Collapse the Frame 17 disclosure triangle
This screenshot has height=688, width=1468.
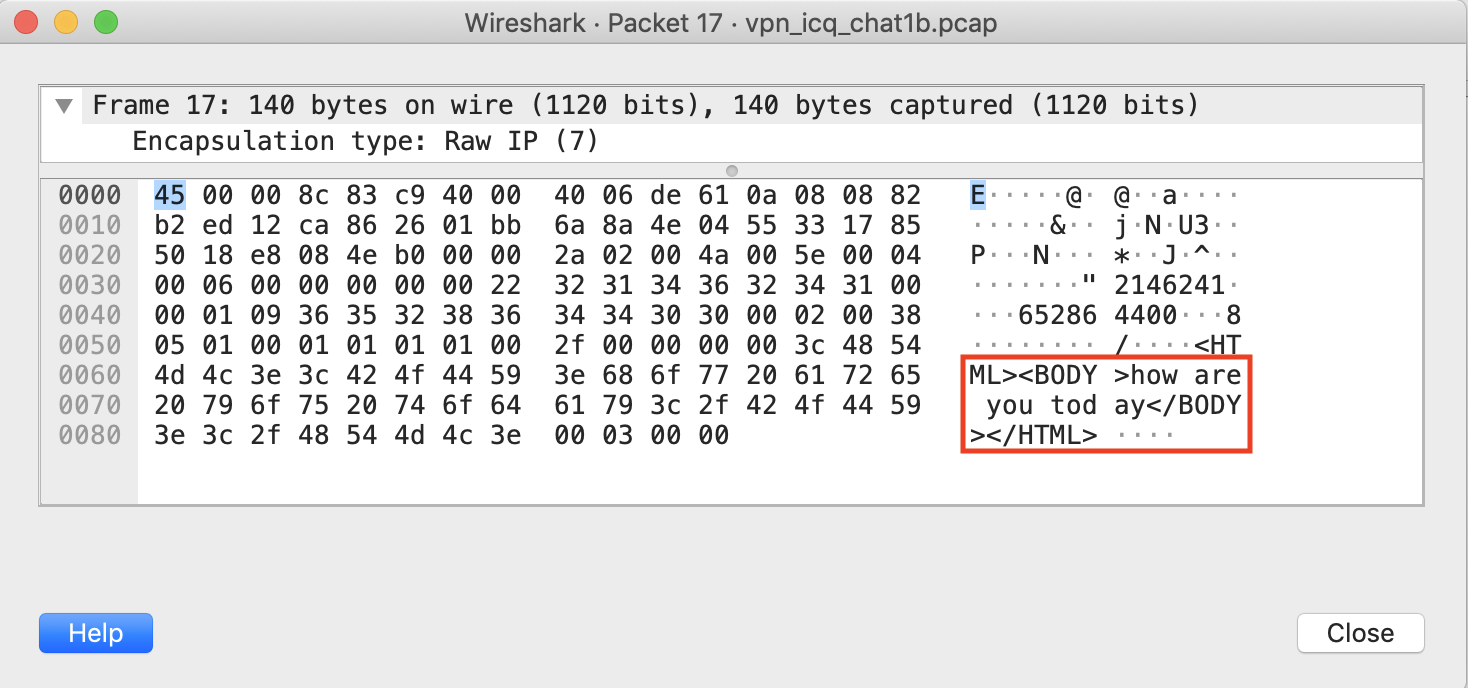coord(65,105)
